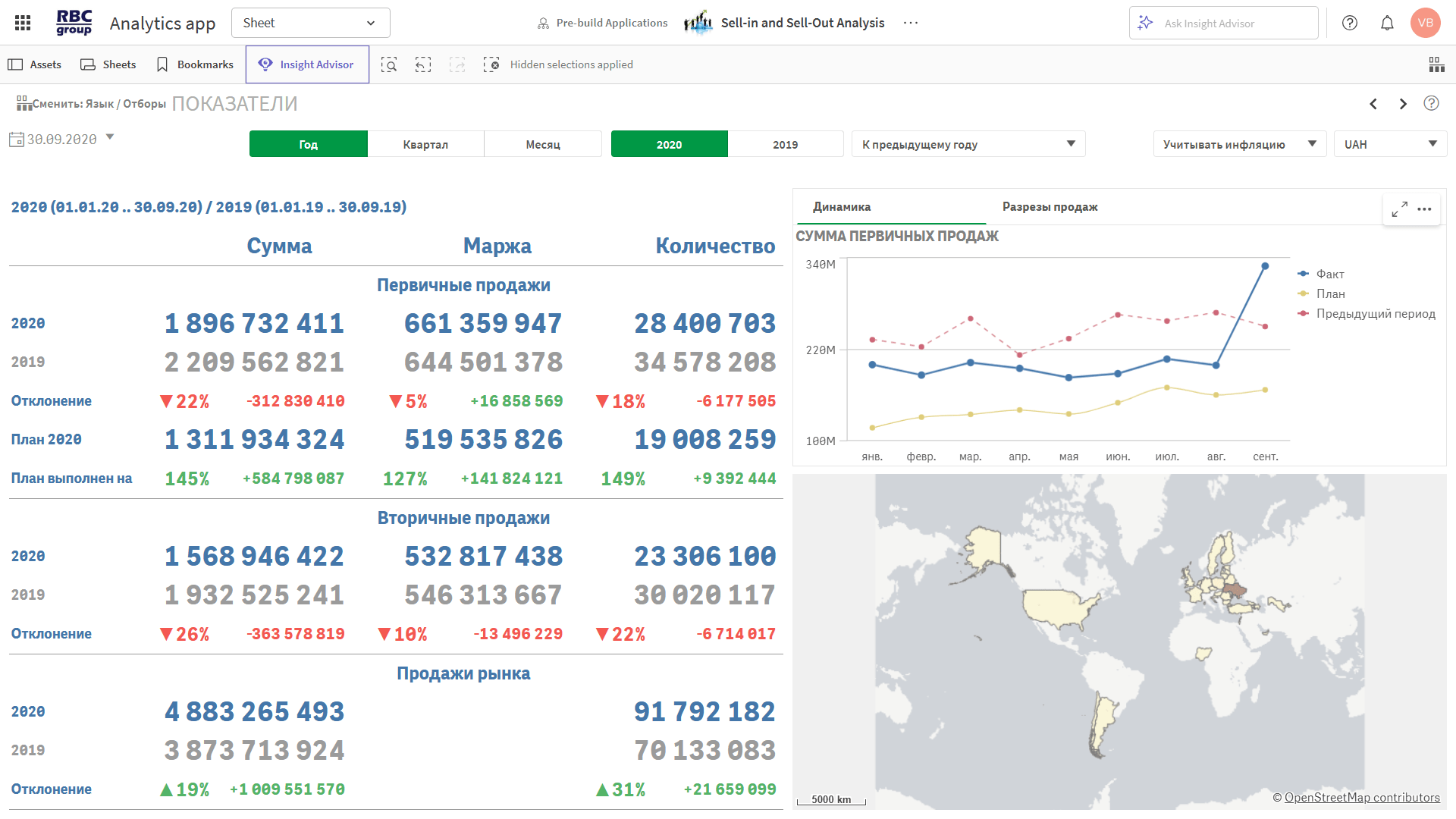The width and height of the screenshot is (1456, 819).
Task: Clear all selections icon in toolbar
Action: click(491, 64)
